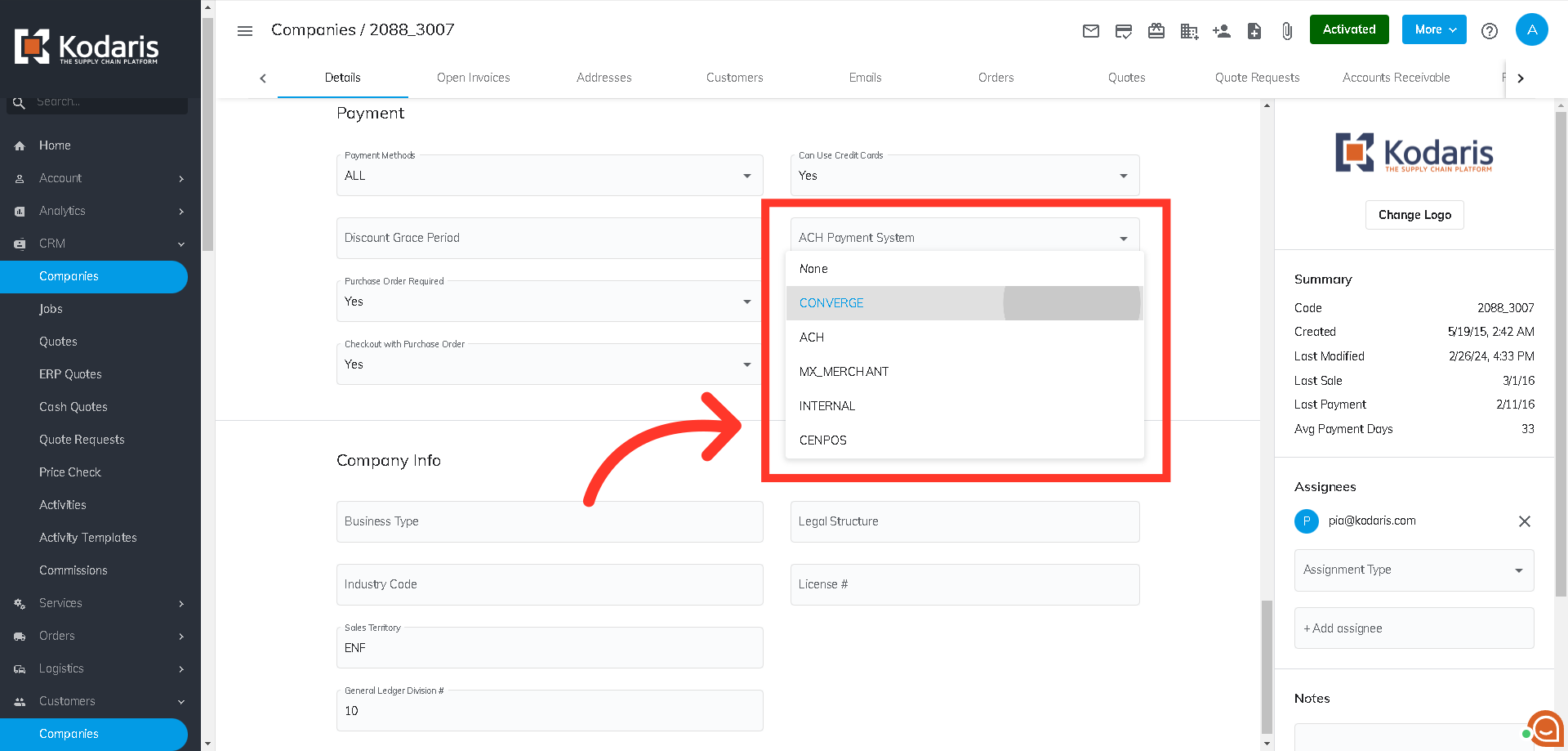Remove assignee pia@kodaris.com with X
Screen dimensions: 1568x751
(x=1525, y=521)
